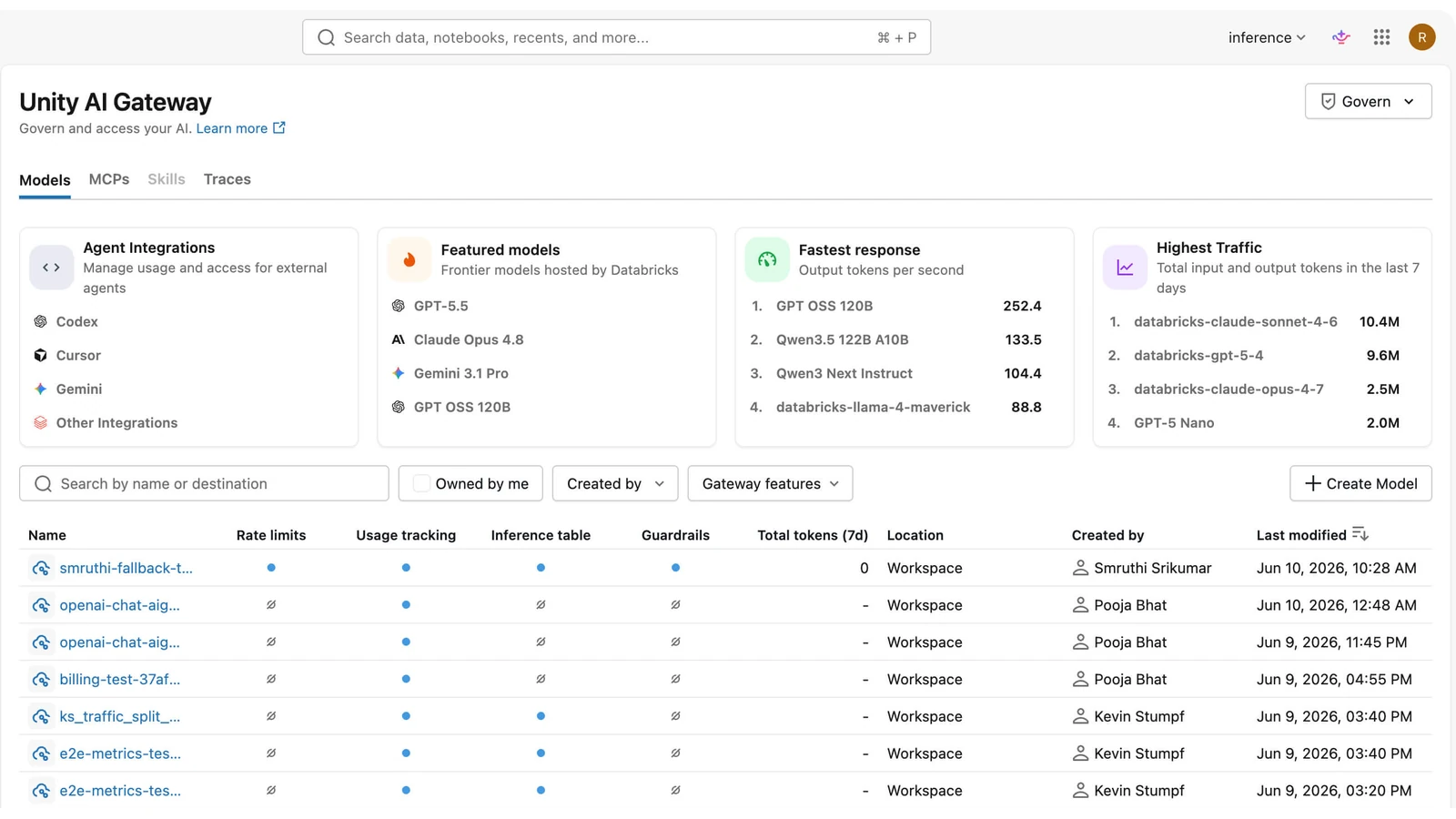1456x819 pixels.
Task: Click the search magnifier icon in top bar
Action: (x=326, y=38)
